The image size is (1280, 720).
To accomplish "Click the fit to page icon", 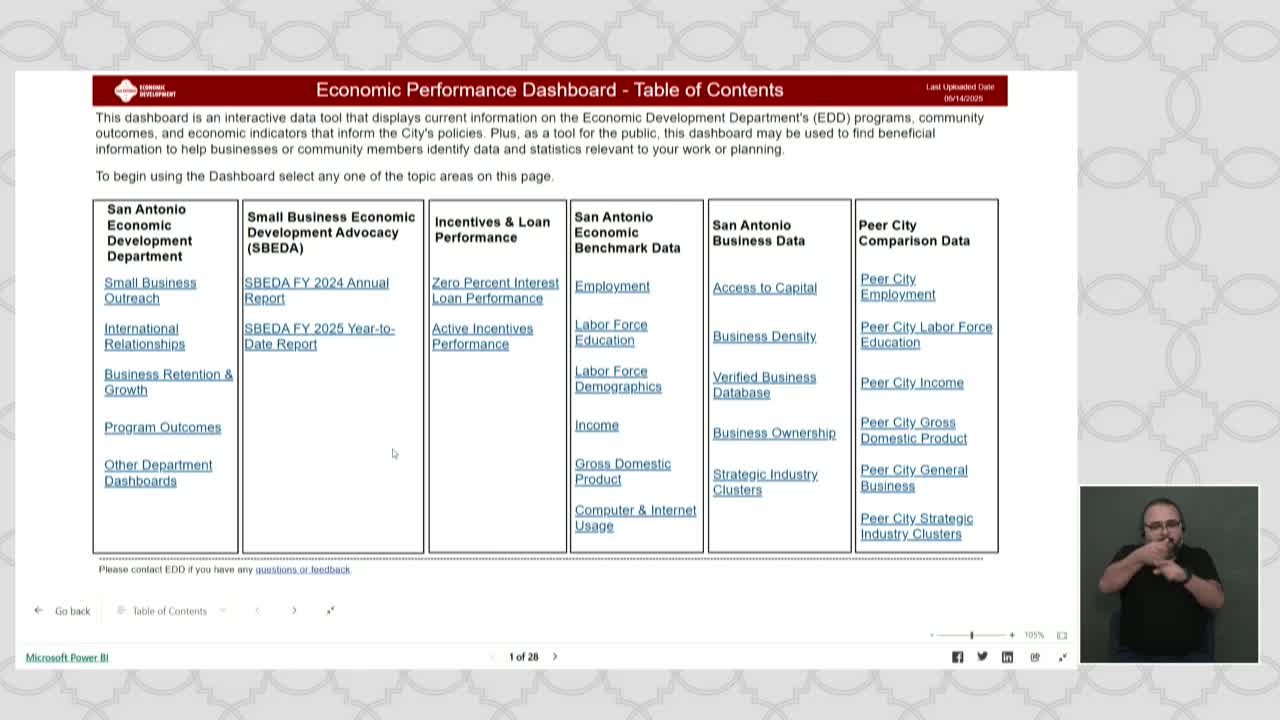I will click(1062, 635).
